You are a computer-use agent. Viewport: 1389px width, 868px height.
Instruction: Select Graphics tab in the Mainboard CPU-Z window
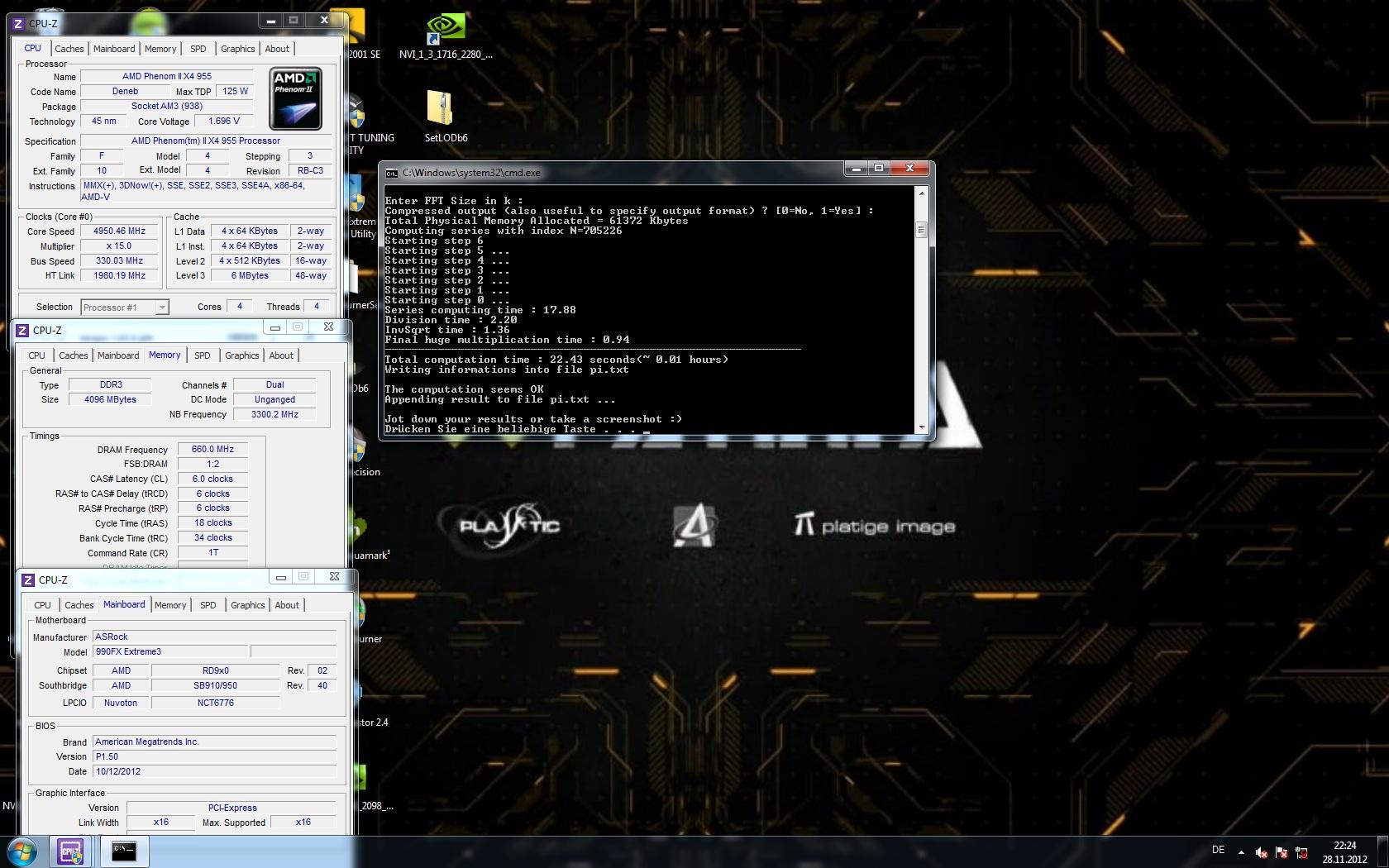click(248, 605)
